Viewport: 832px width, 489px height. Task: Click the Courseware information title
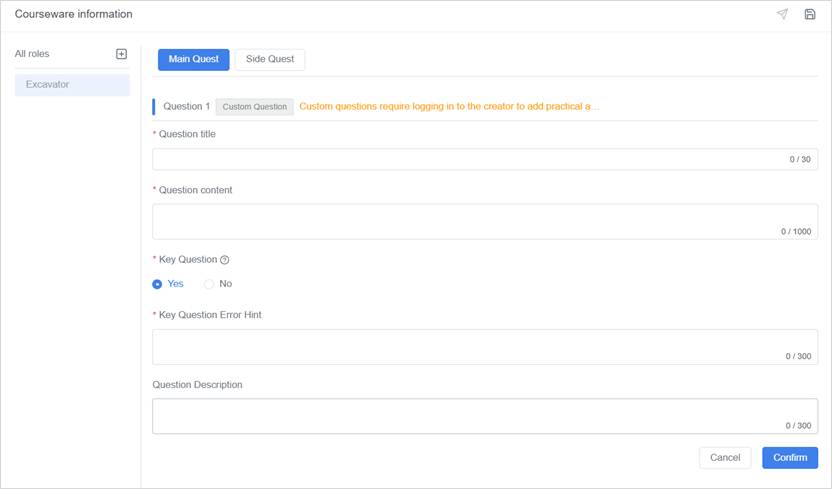[73, 14]
